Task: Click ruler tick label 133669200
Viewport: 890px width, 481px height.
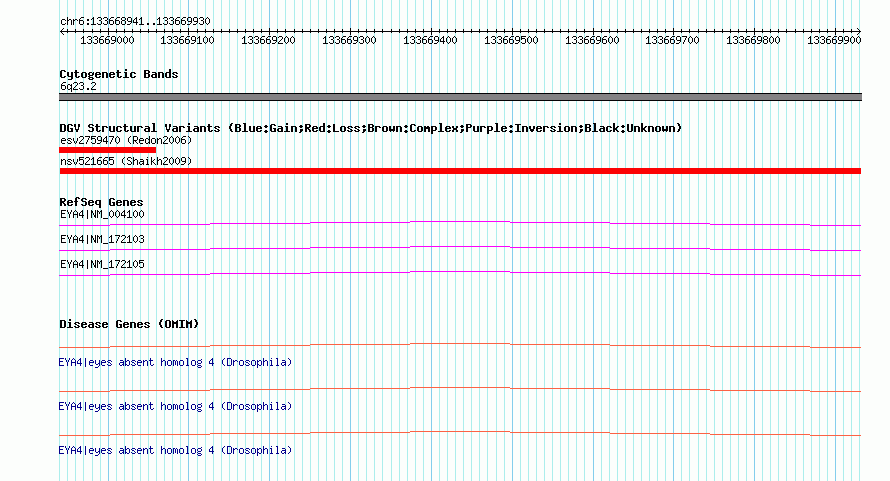Action: (268, 40)
